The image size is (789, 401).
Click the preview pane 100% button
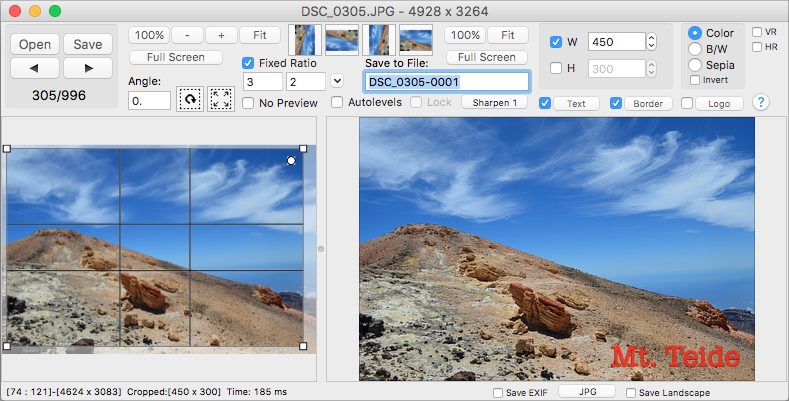tap(465, 35)
